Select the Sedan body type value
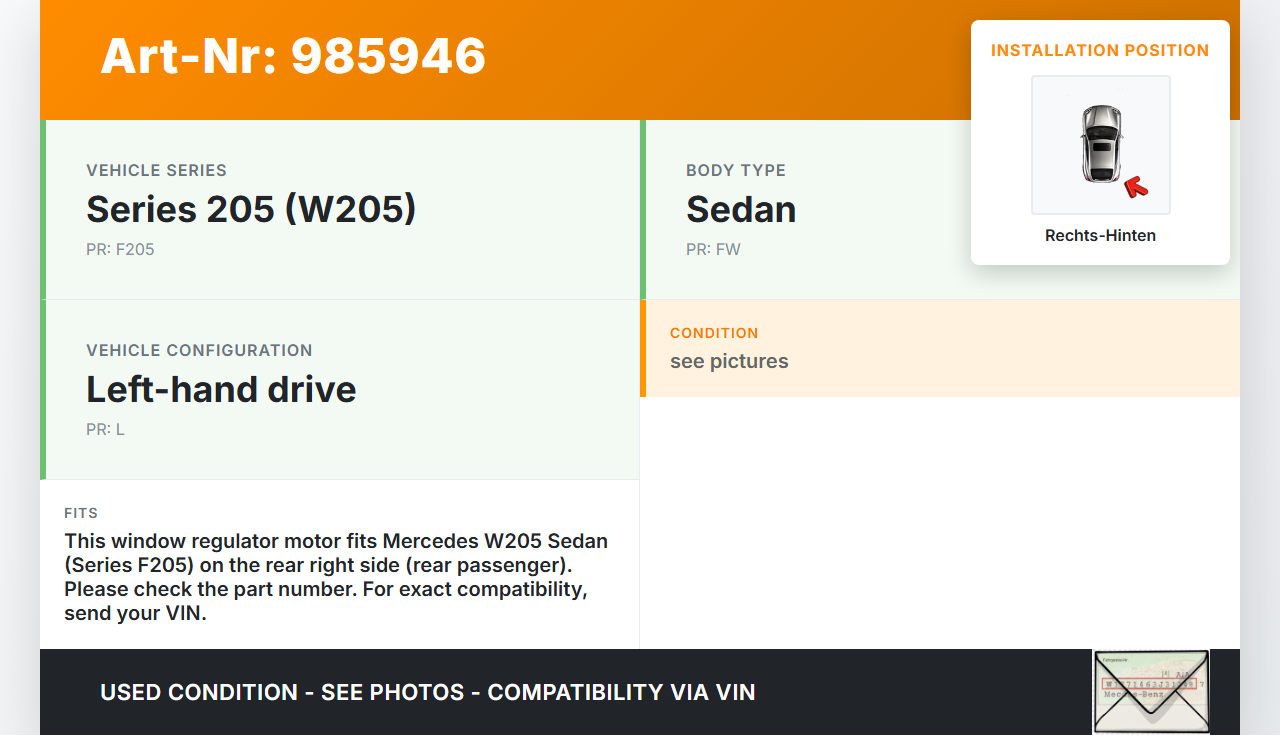 (741, 209)
